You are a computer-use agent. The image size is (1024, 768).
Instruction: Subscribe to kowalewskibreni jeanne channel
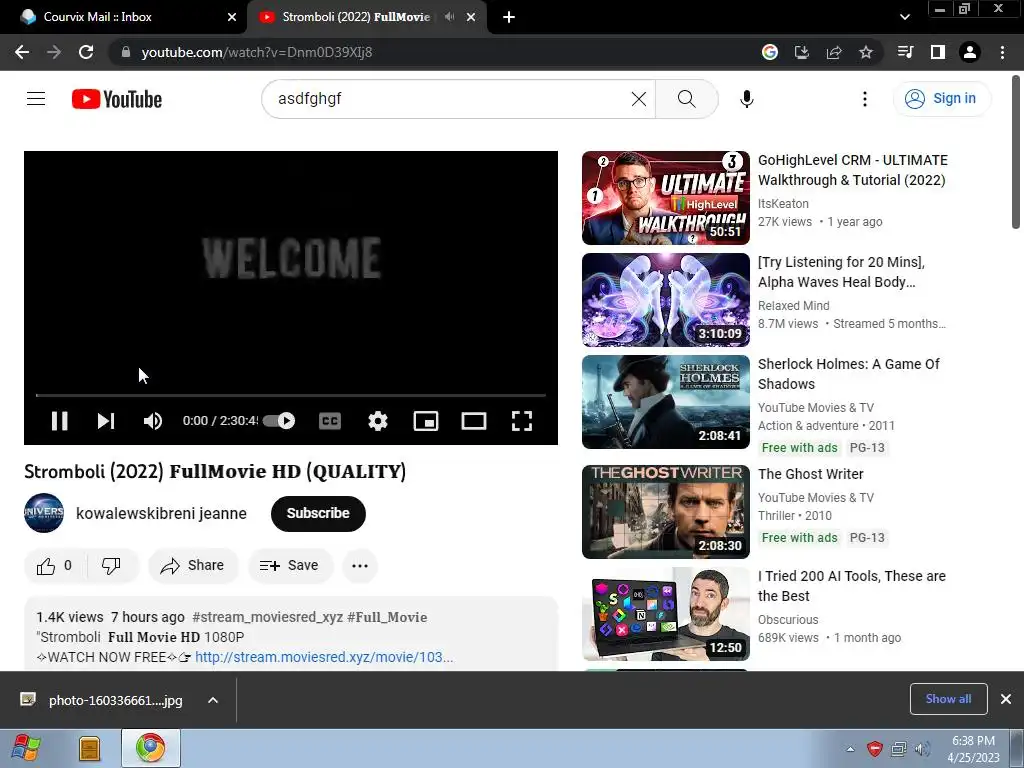click(x=318, y=513)
